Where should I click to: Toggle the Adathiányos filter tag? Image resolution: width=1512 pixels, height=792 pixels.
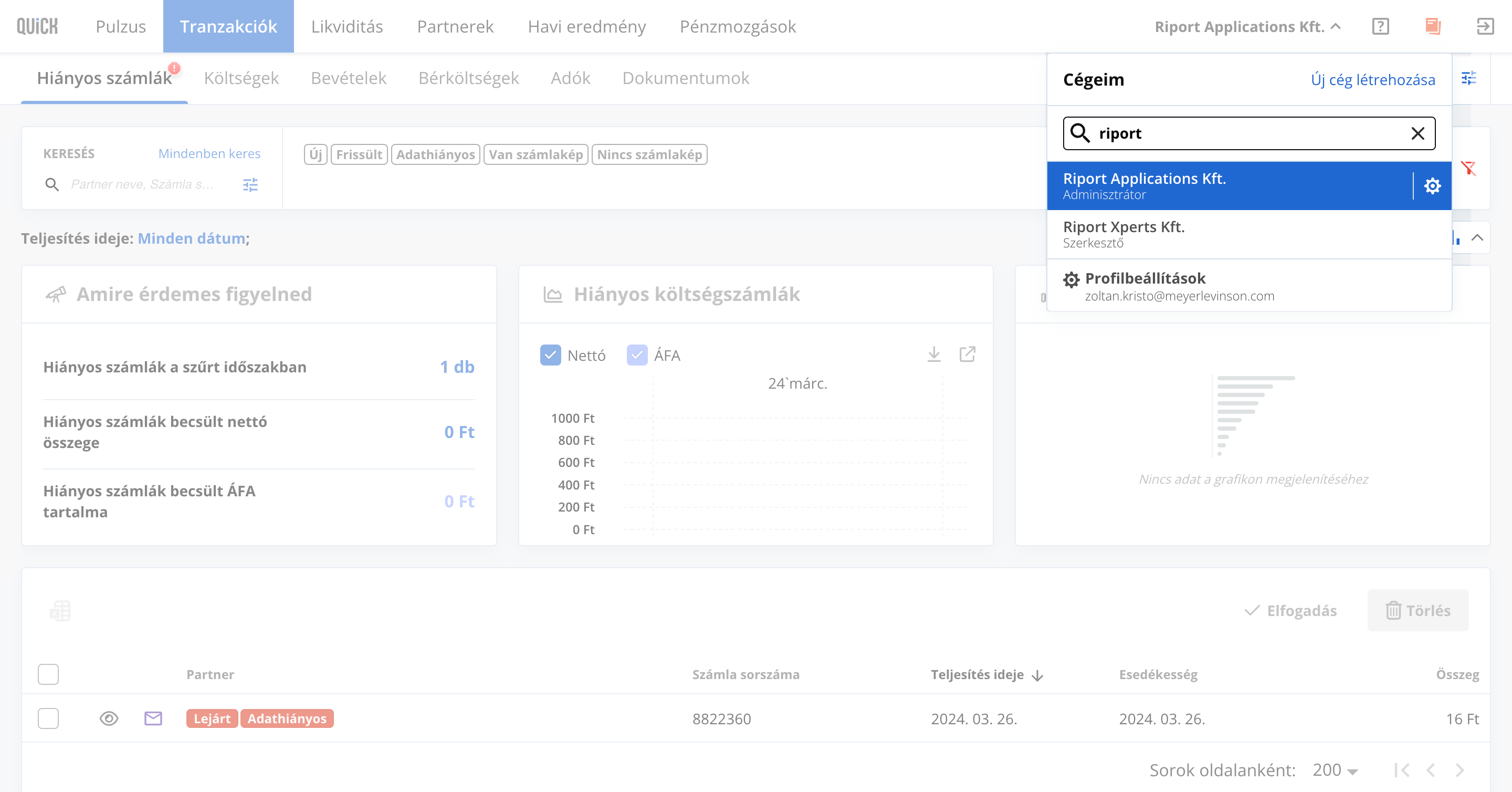pos(436,154)
